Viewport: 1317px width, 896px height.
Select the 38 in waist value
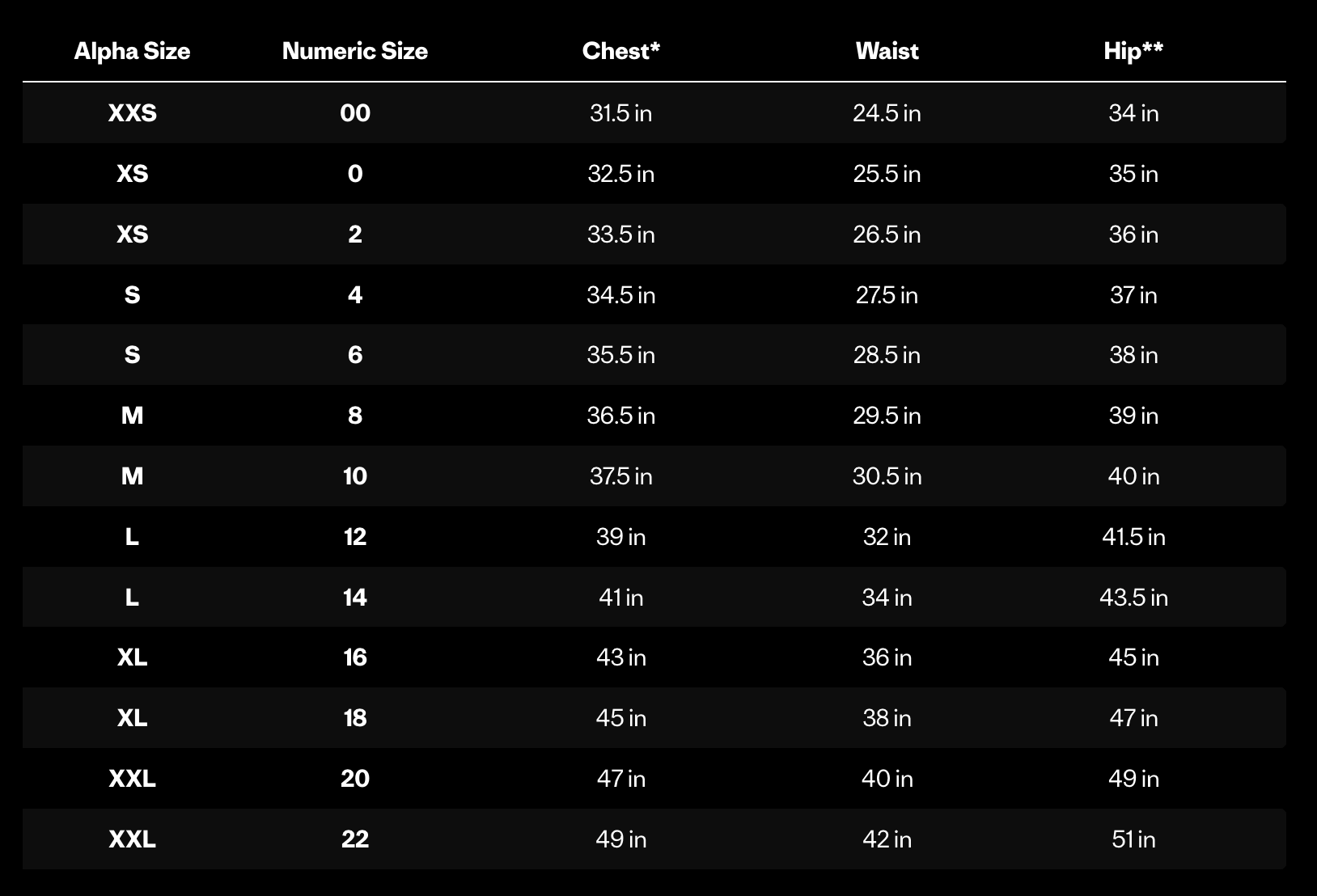click(x=887, y=718)
